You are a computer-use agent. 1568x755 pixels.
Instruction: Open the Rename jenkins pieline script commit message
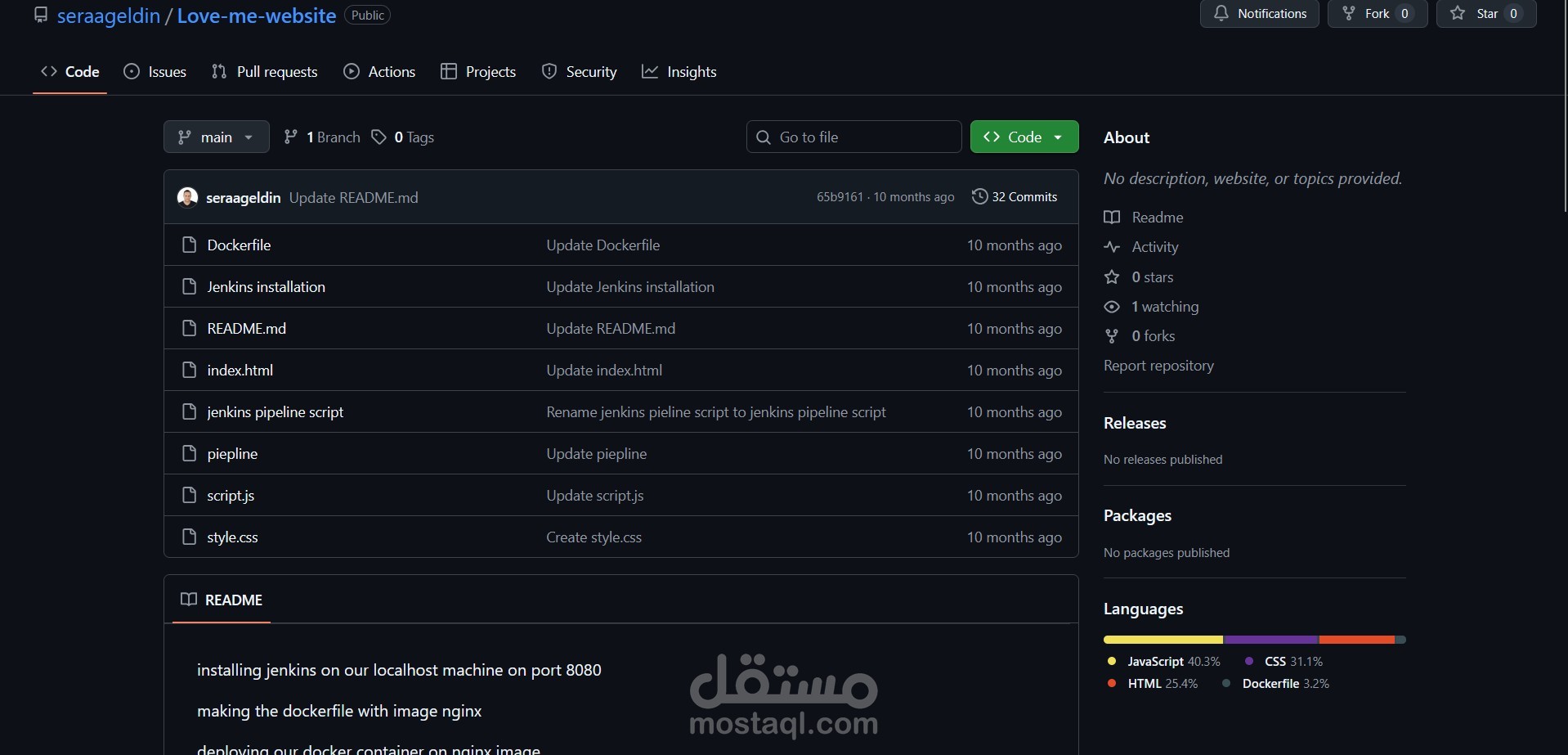(716, 411)
